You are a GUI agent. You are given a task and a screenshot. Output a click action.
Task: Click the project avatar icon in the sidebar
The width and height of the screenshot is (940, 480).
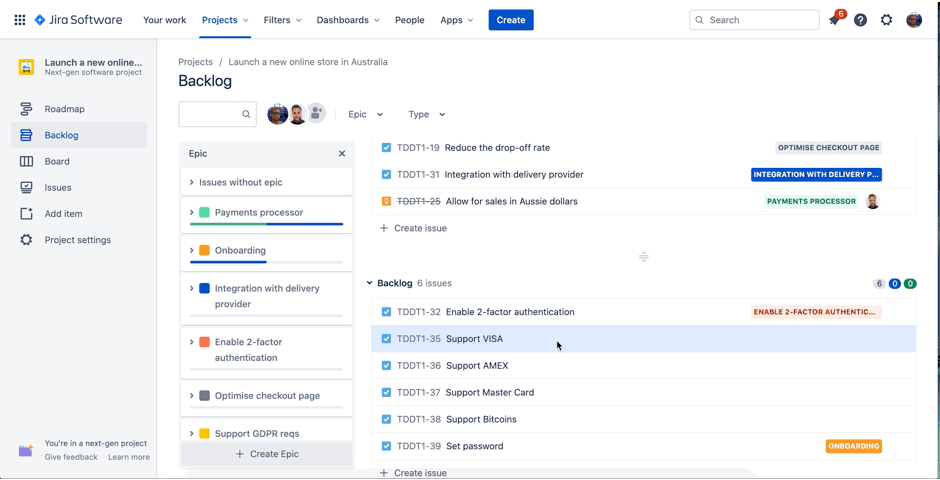point(26,67)
